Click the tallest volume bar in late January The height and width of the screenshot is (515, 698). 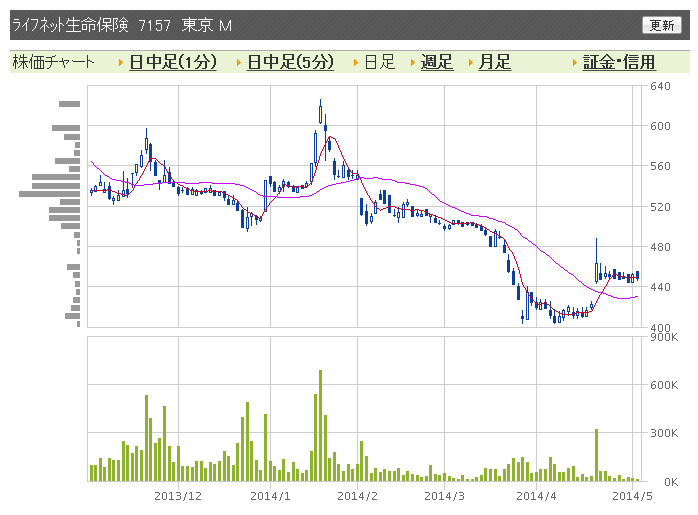coord(320,425)
